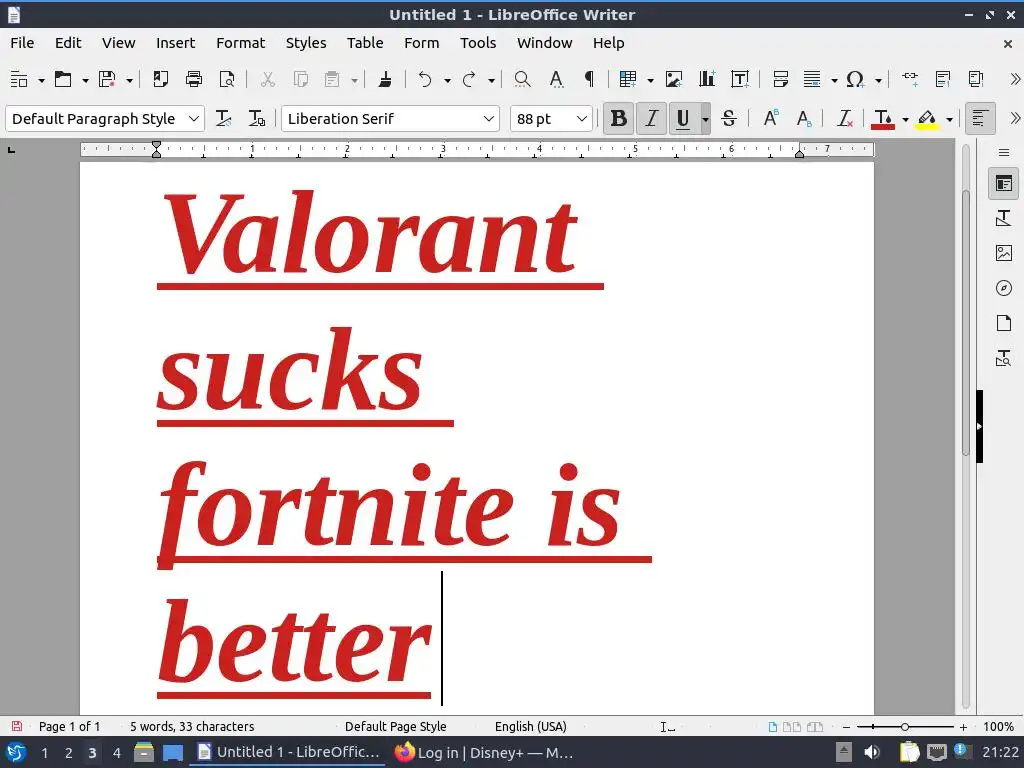Screen dimensions: 1024x768
Task: Toggle Align Left button
Action: [980, 119]
